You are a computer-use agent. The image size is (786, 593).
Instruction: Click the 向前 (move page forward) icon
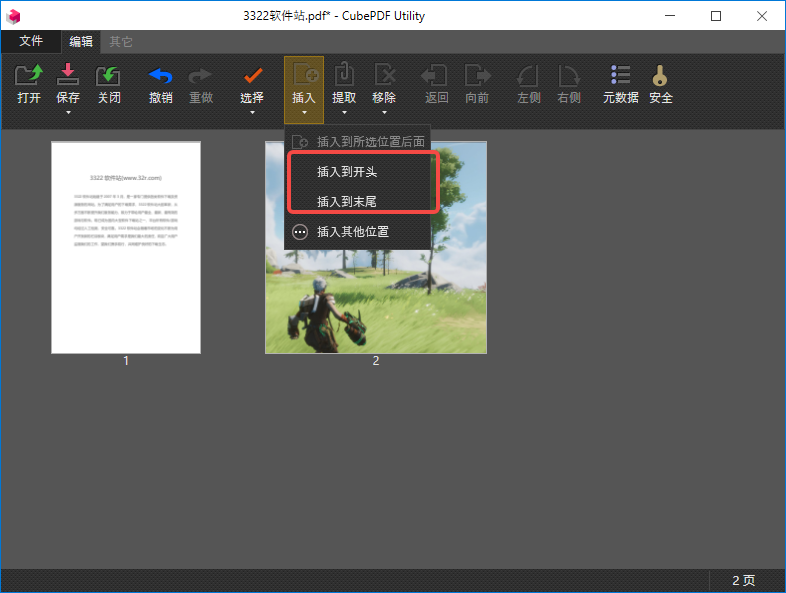point(477,75)
